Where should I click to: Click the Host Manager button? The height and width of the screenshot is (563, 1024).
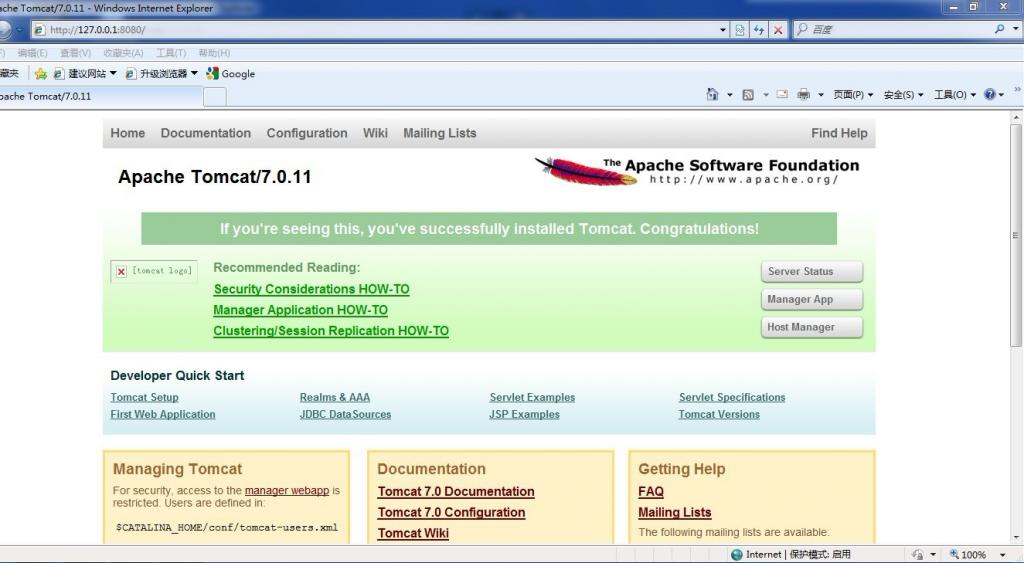[812, 327]
